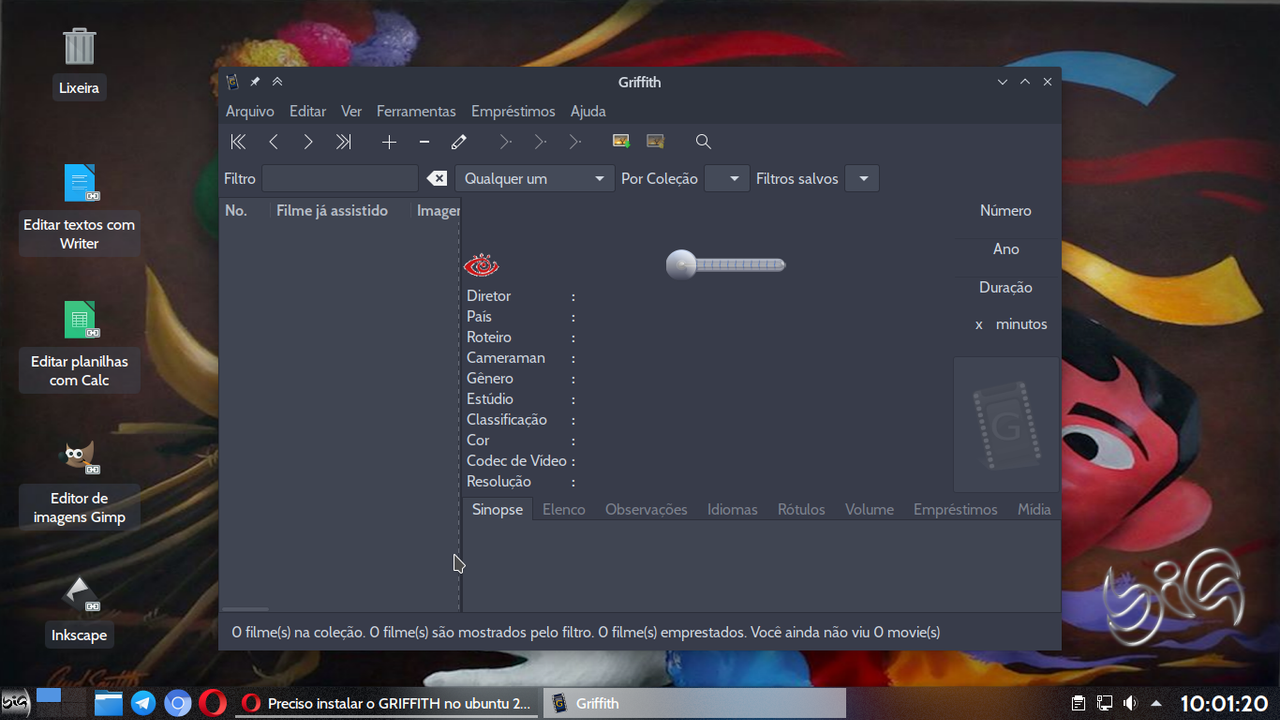Select the Inkscape desktop icon

click(x=79, y=610)
